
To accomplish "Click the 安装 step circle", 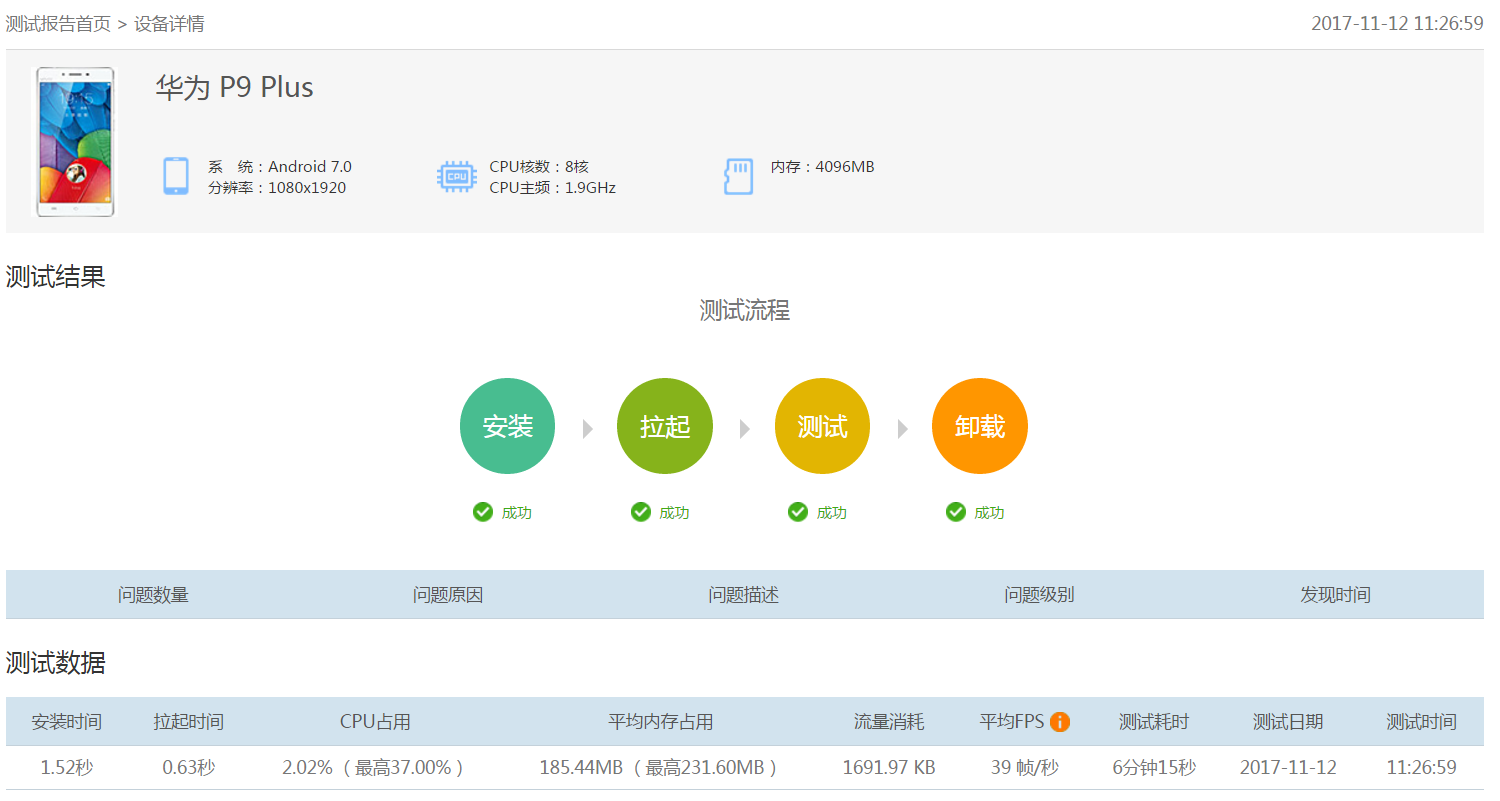I will click(507, 426).
